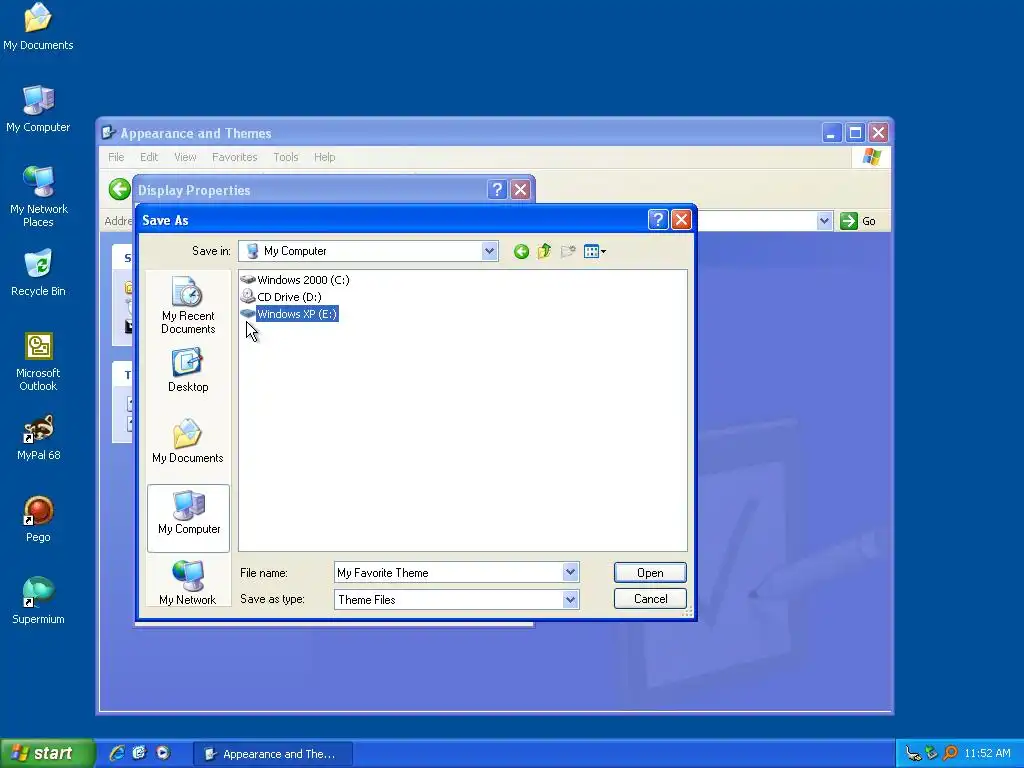The width and height of the screenshot is (1024, 768).
Task: Open View menu in Appearance and Themes
Action: 185,157
